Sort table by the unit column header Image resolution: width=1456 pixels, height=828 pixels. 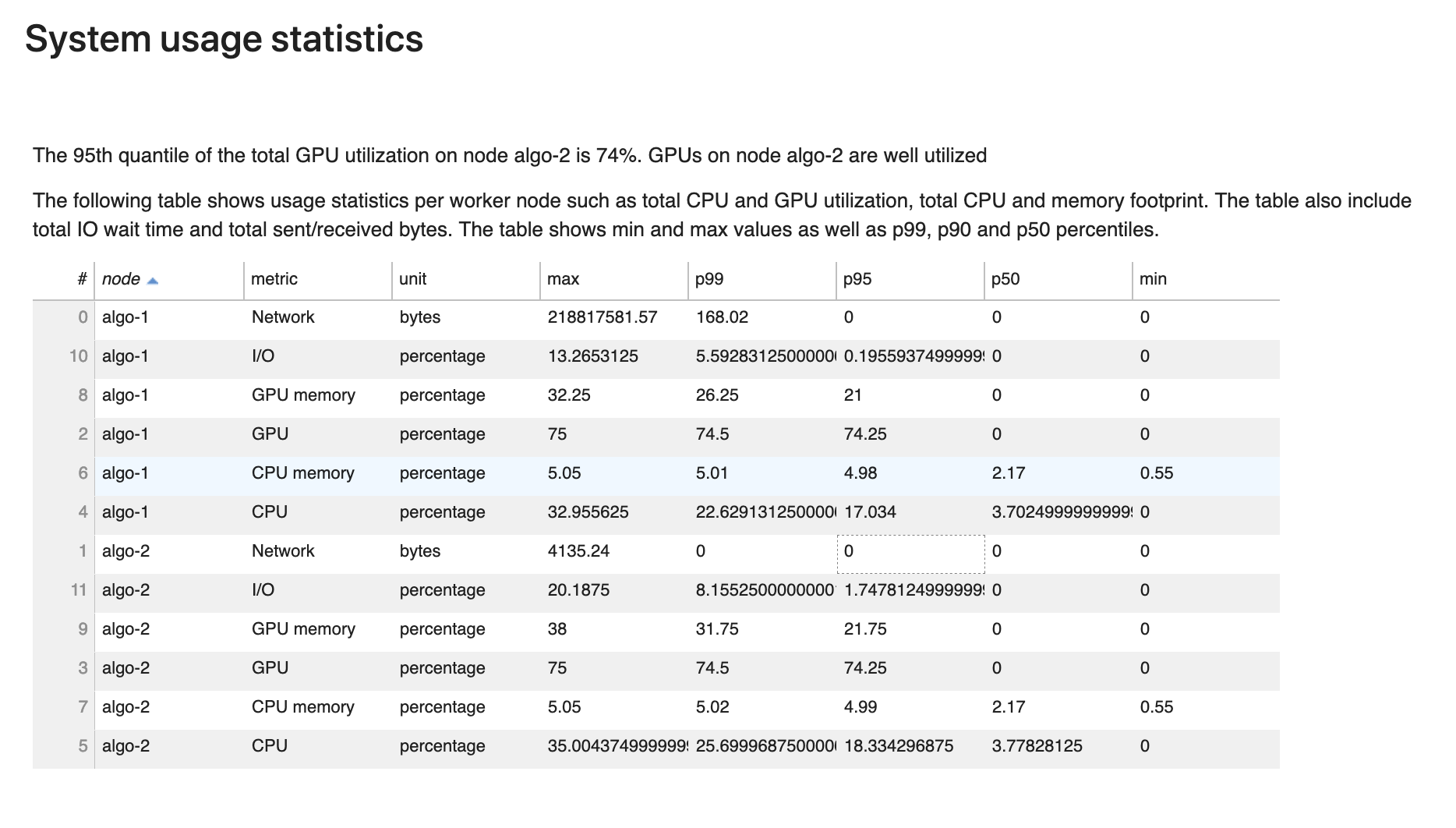412,278
